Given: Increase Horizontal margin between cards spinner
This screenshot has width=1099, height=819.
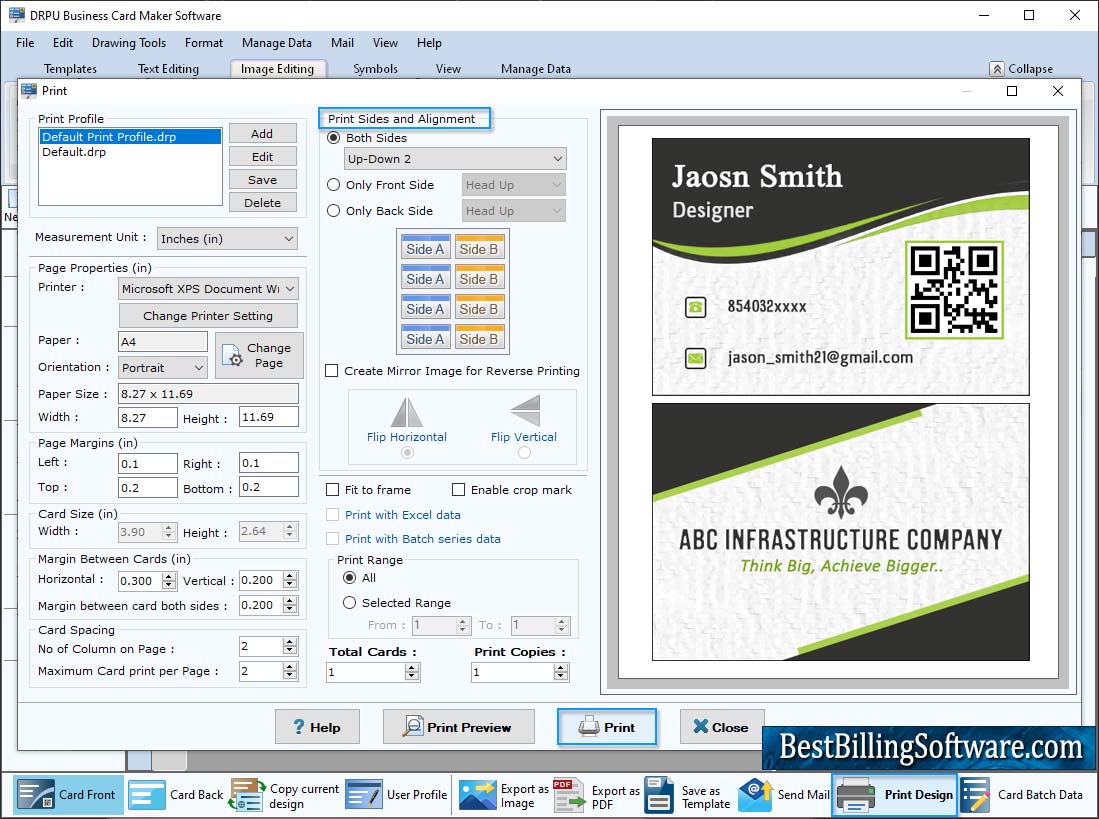Looking at the screenshot, I should click(168, 577).
